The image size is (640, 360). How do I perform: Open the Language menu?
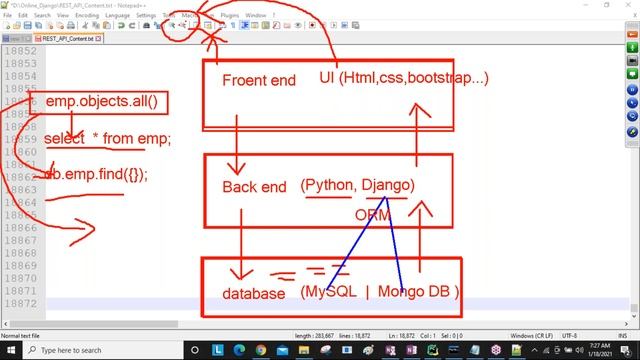tap(118, 15)
